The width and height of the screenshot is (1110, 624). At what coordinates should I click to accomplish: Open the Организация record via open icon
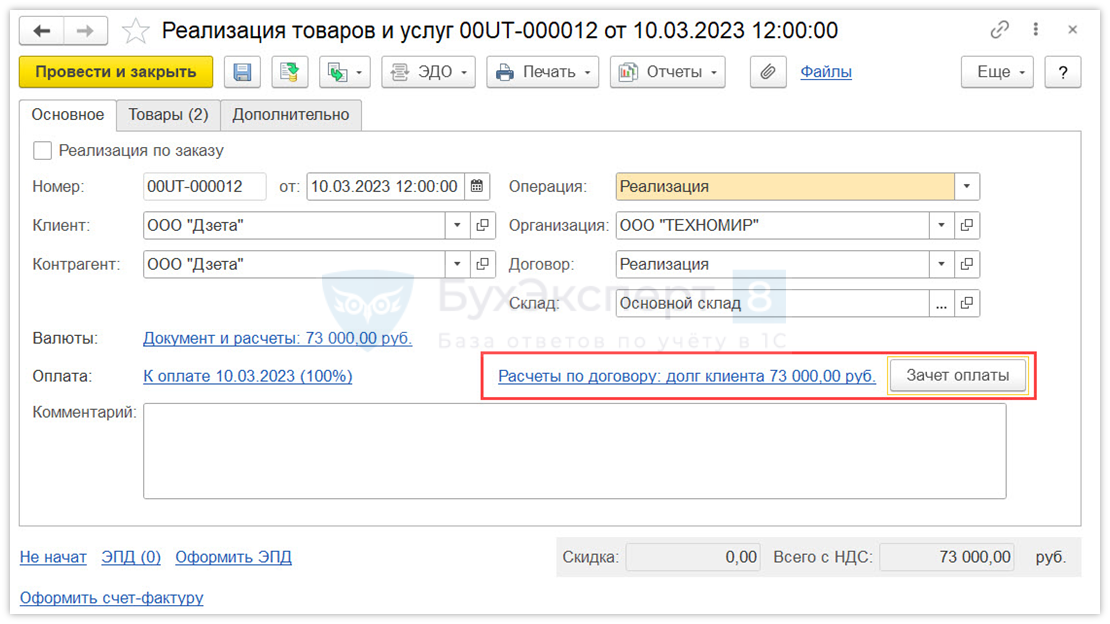coord(966,226)
